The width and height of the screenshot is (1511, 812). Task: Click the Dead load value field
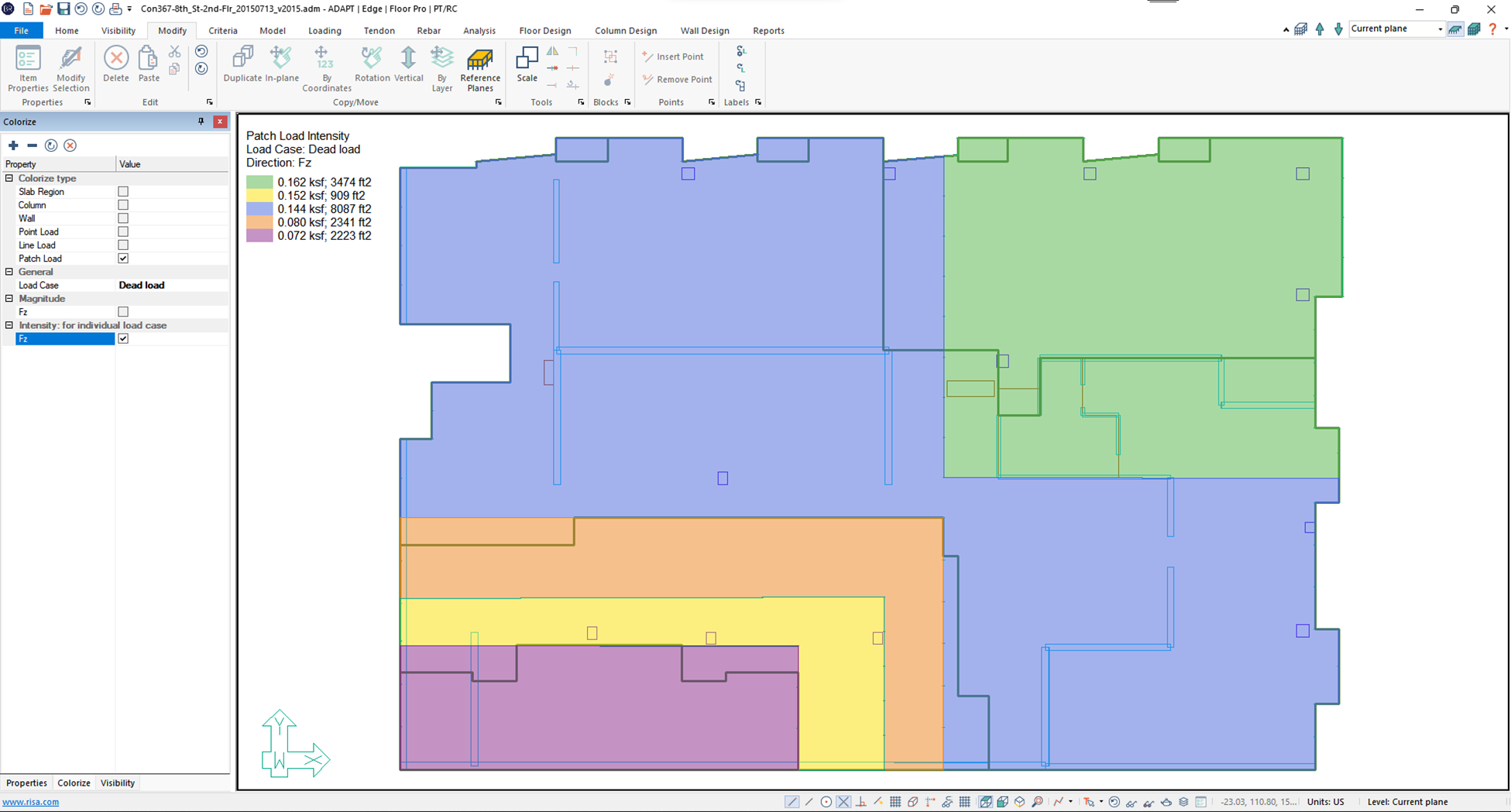coord(172,286)
